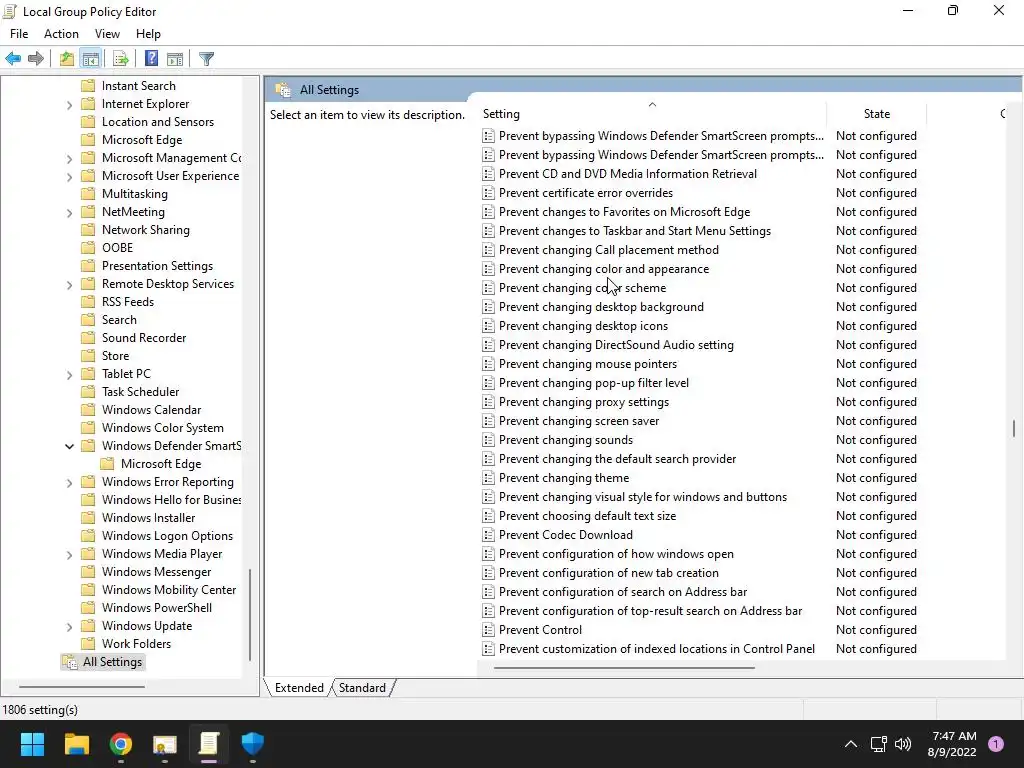Click the Filter funnel toolbar icon
Image resolution: width=1024 pixels, height=768 pixels.
point(206,59)
